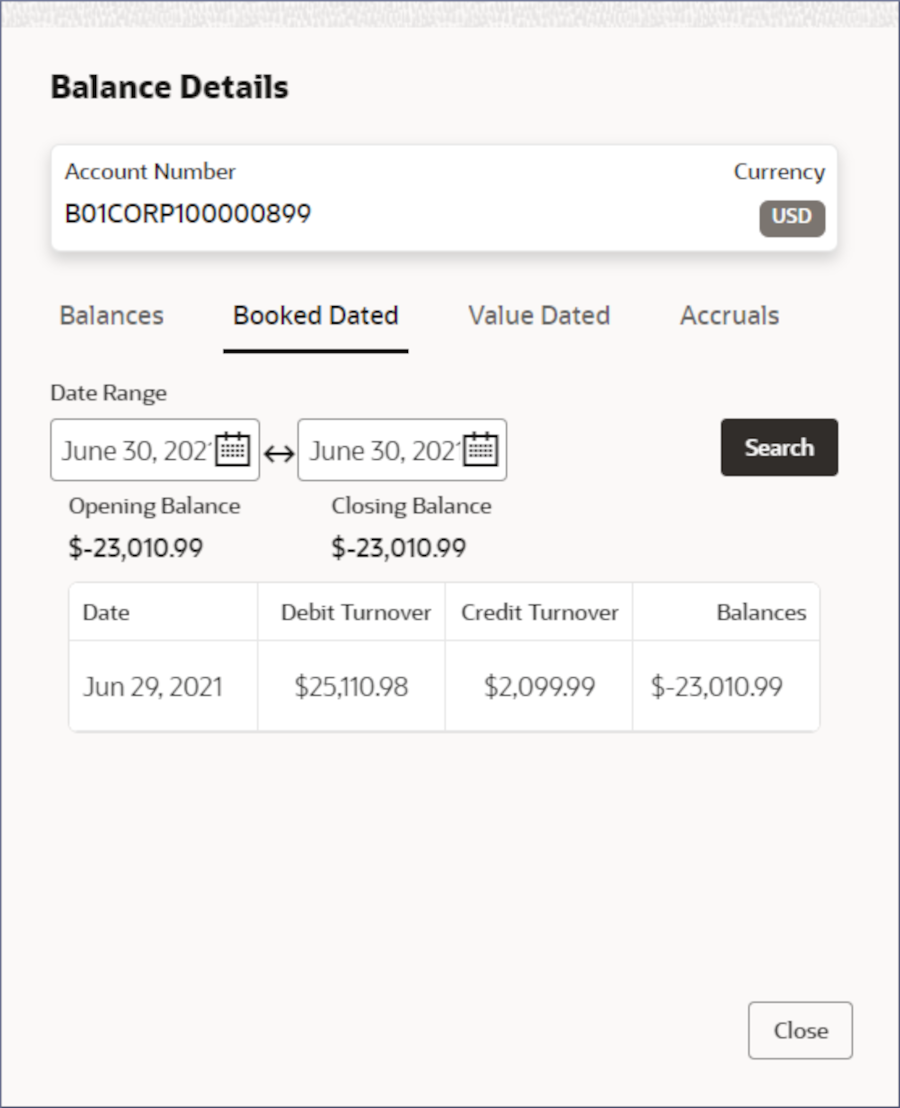
Task: Click the Balance Details heading
Action: click(170, 87)
